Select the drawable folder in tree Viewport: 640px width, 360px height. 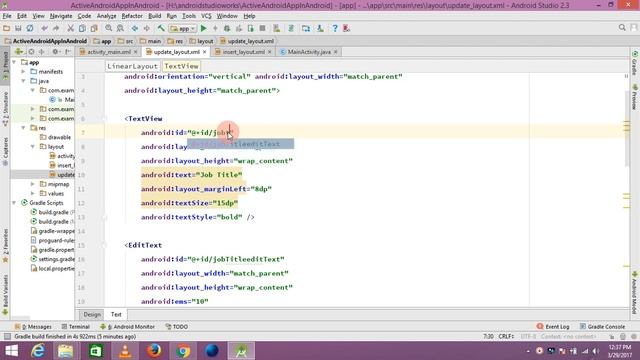click(56, 137)
